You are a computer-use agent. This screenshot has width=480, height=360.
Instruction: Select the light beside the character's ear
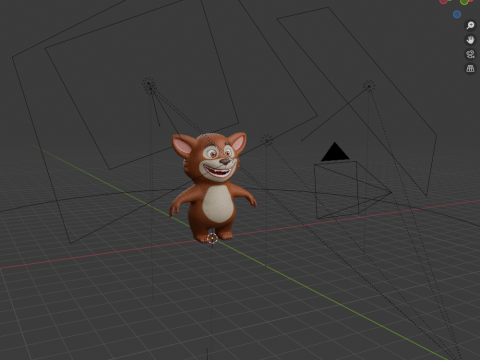pos(267,140)
